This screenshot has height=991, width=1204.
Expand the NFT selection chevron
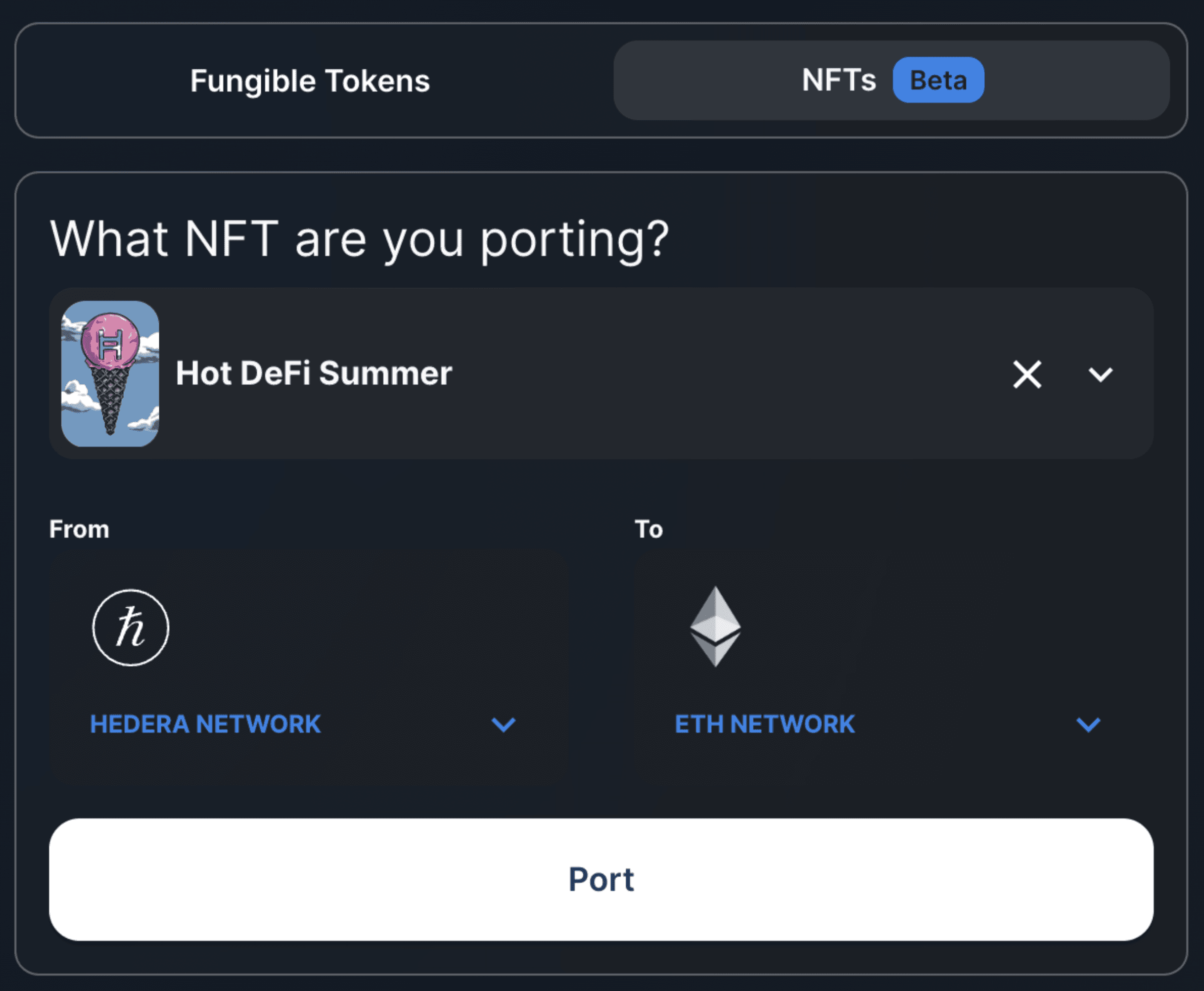click(1100, 374)
